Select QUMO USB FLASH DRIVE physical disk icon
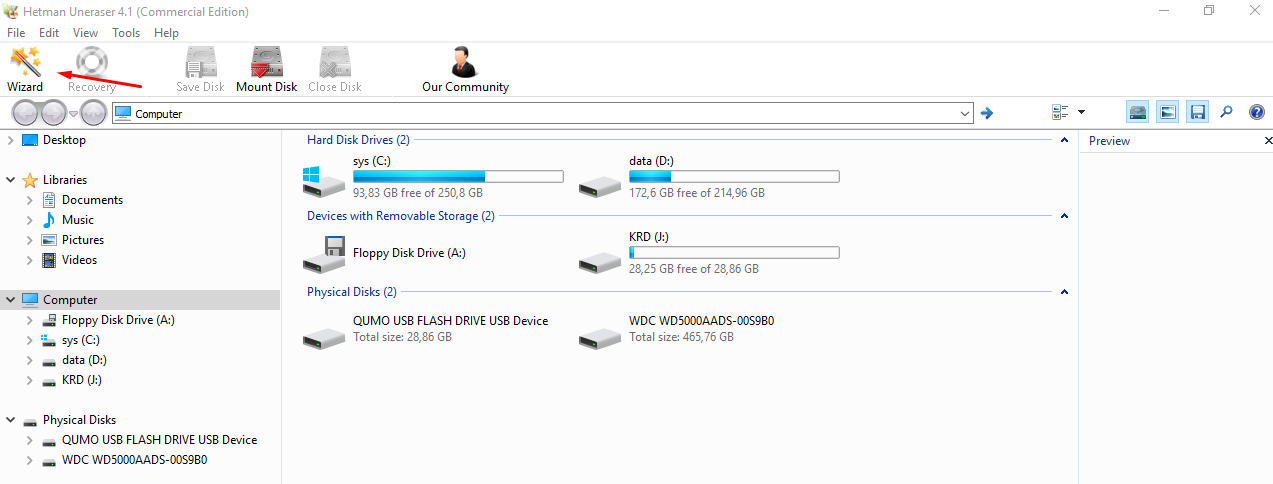 click(x=323, y=336)
